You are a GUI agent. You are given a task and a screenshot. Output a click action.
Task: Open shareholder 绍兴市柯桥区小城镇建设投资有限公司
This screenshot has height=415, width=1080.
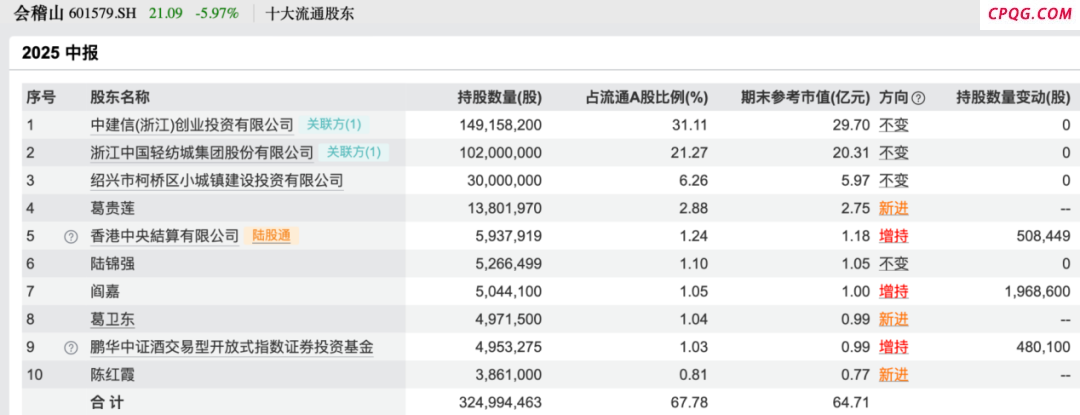(217, 181)
